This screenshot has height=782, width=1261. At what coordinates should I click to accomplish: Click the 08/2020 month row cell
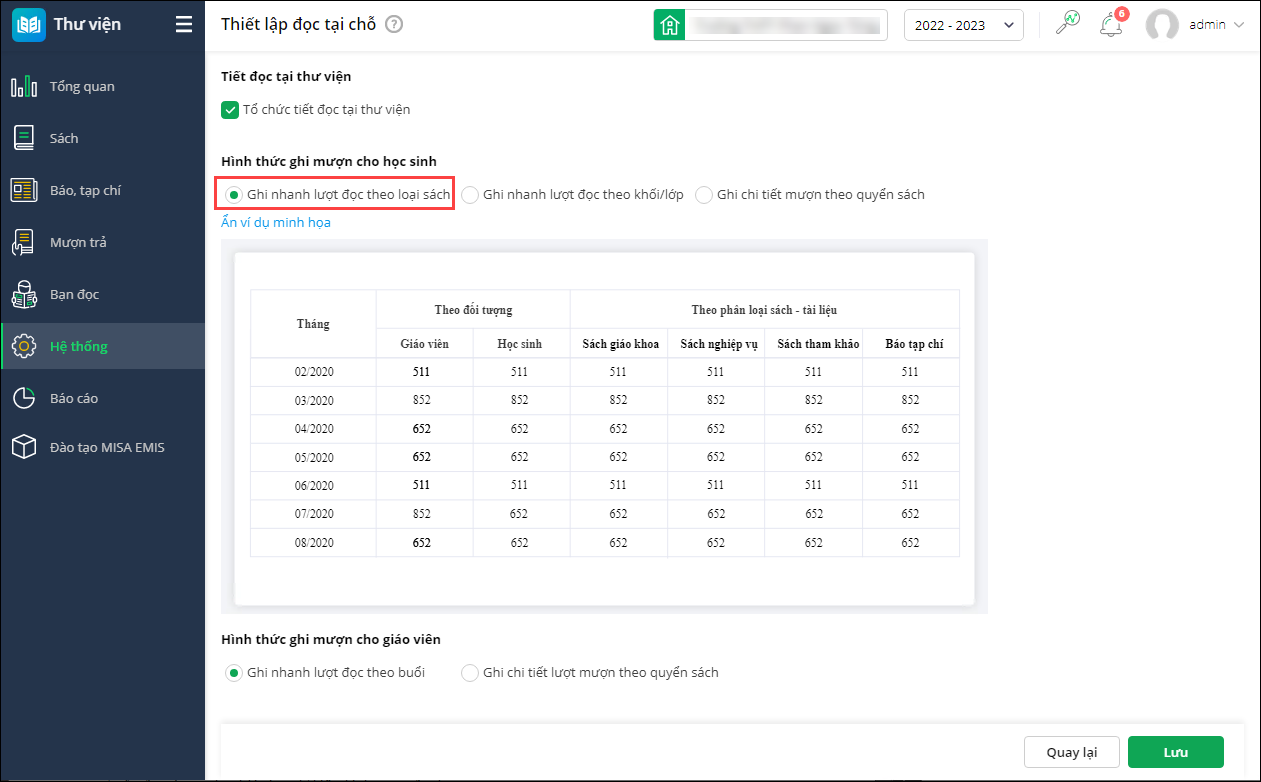(313, 542)
